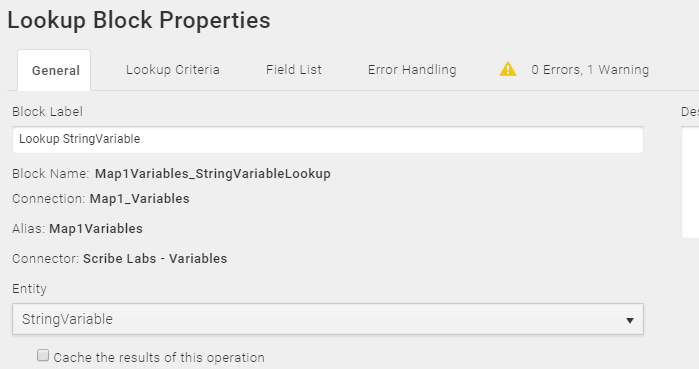Click the Scribe Labs - Variables connector name
Image resolution: width=699 pixels, height=369 pixels.
point(155,258)
